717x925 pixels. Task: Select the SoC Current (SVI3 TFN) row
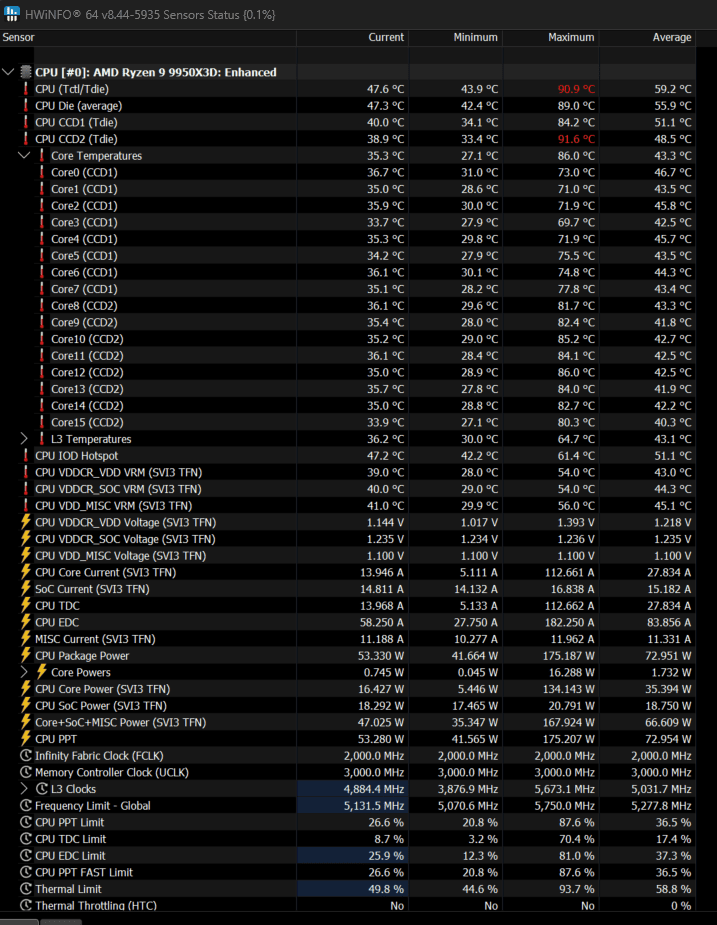tap(348, 589)
